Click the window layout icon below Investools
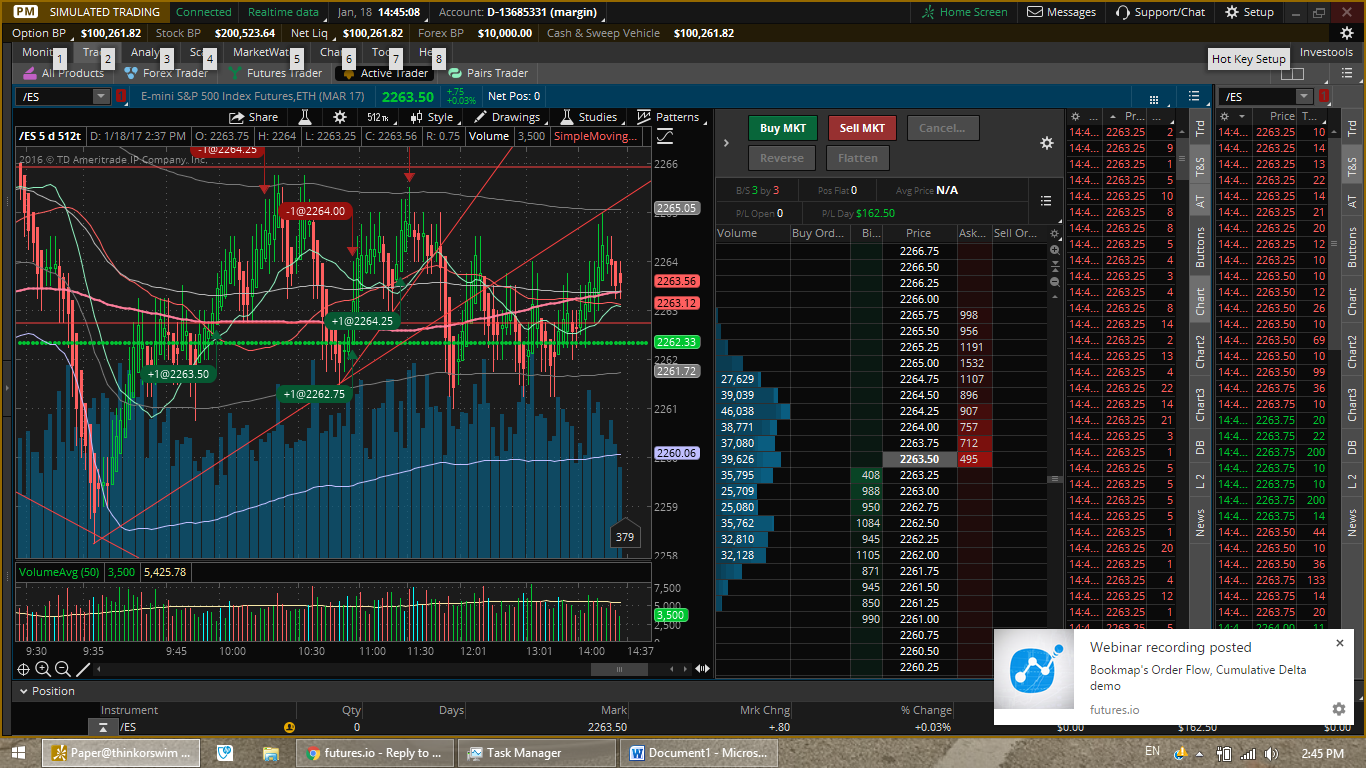The image size is (1366, 768). [1292, 73]
